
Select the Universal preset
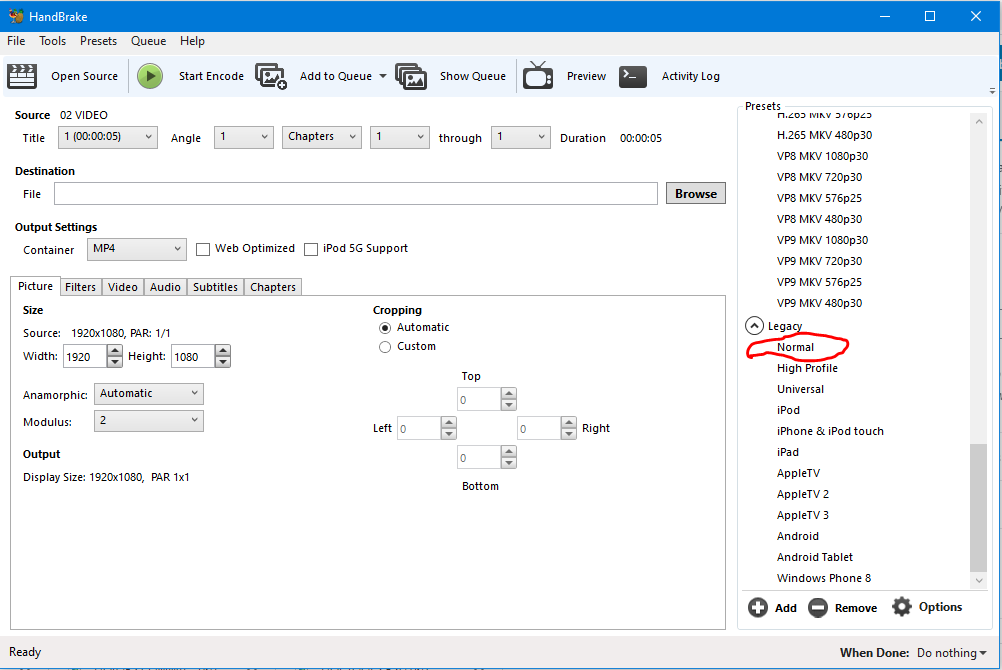(x=800, y=389)
